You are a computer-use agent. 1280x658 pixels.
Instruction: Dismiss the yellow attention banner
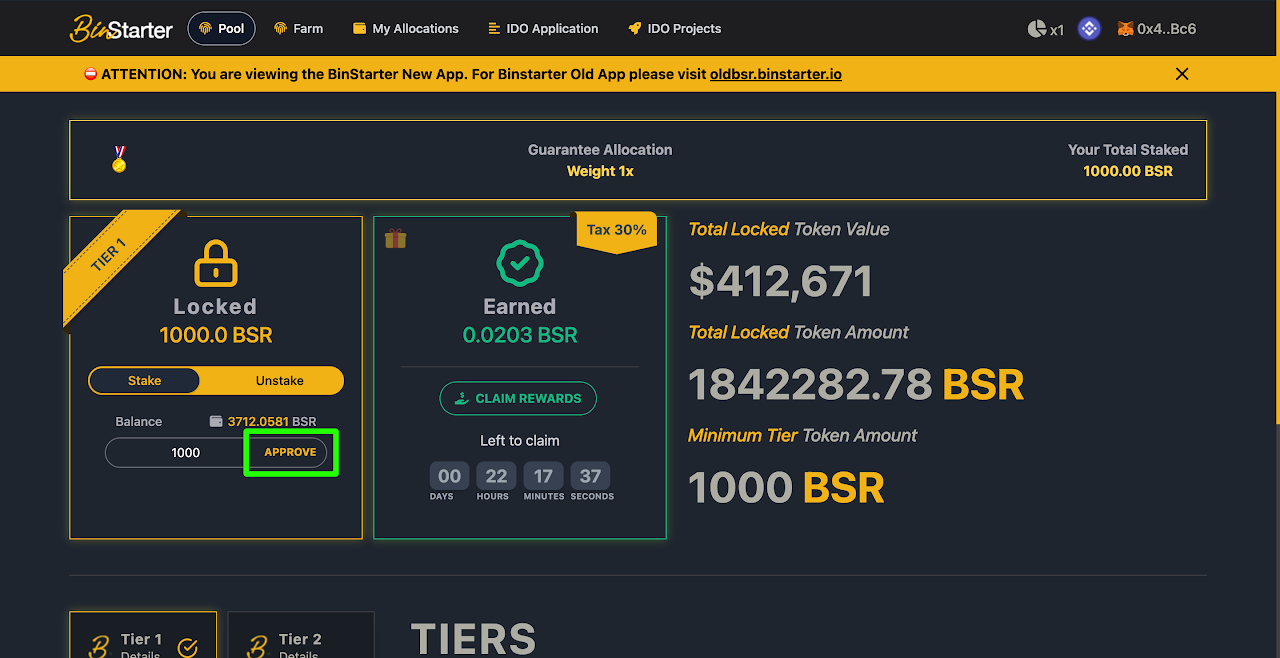click(1182, 74)
